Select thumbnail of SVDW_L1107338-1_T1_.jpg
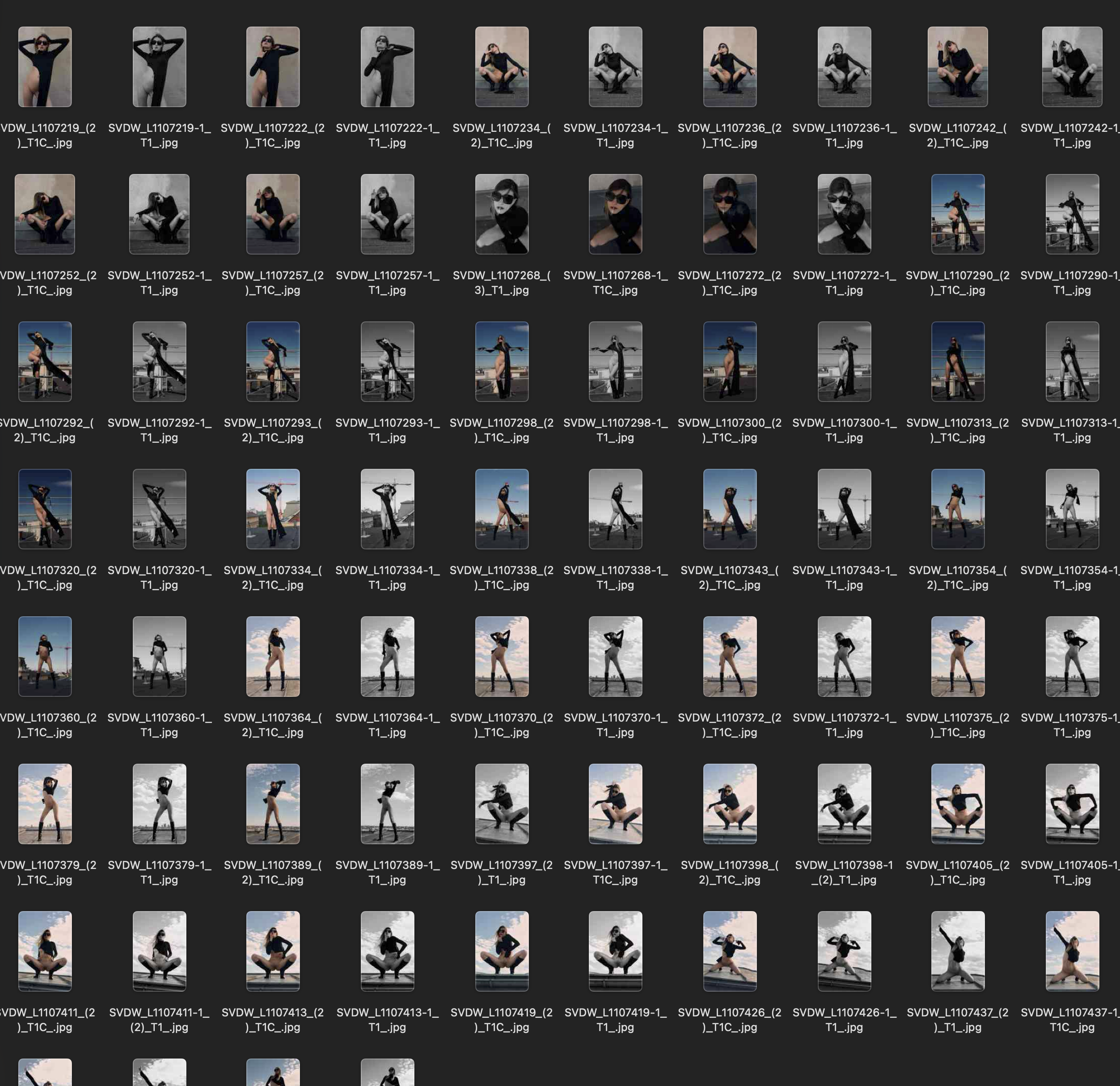 point(615,509)
